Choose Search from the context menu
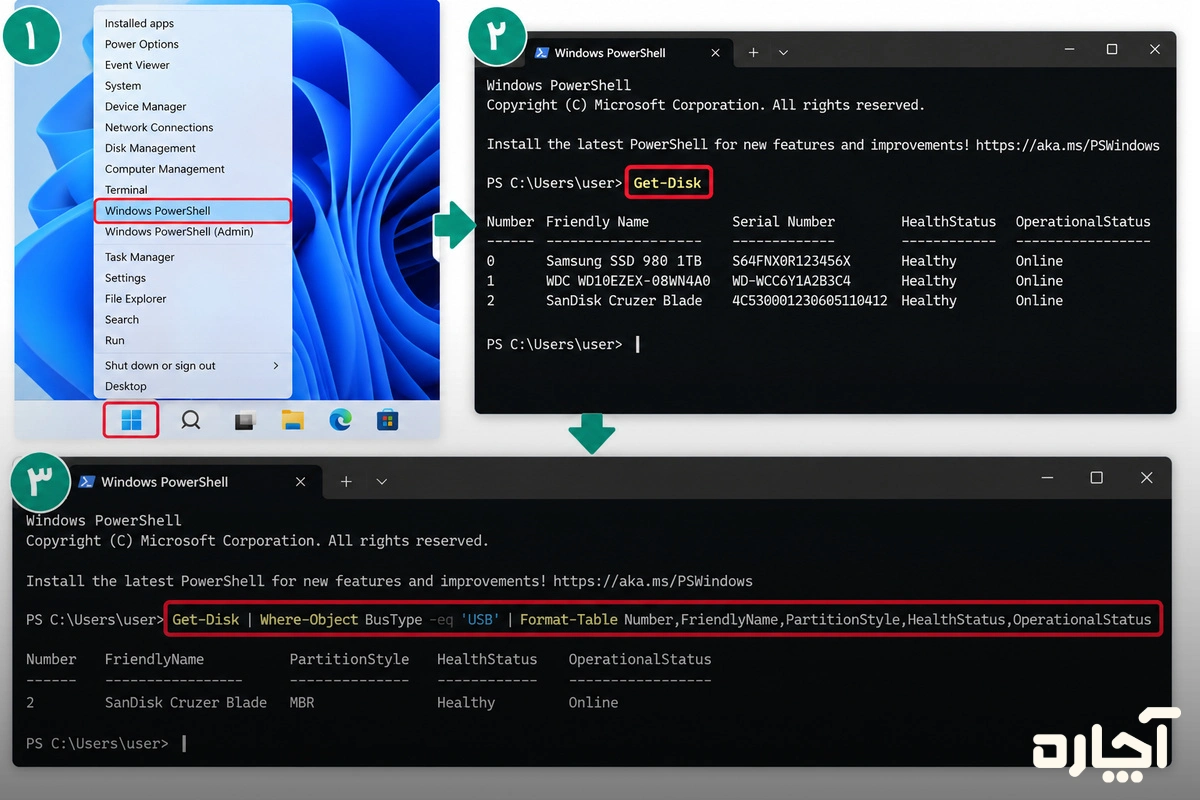1200x800 pixels. pyautogui.click(x=122, y=320)
